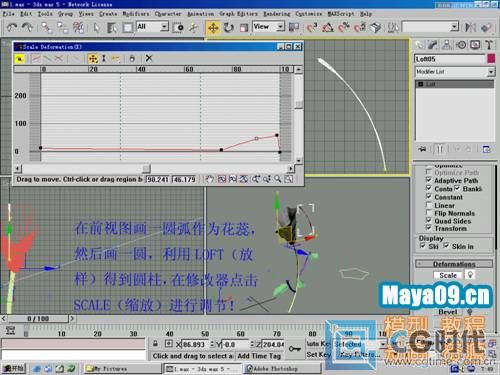
Task: Open the Rendering menu
Action: (277, 14)
